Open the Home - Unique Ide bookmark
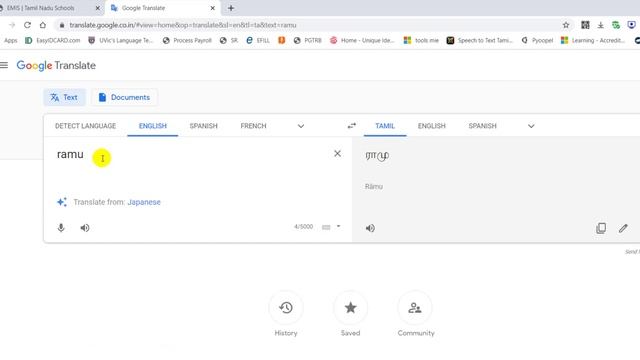 362,40
